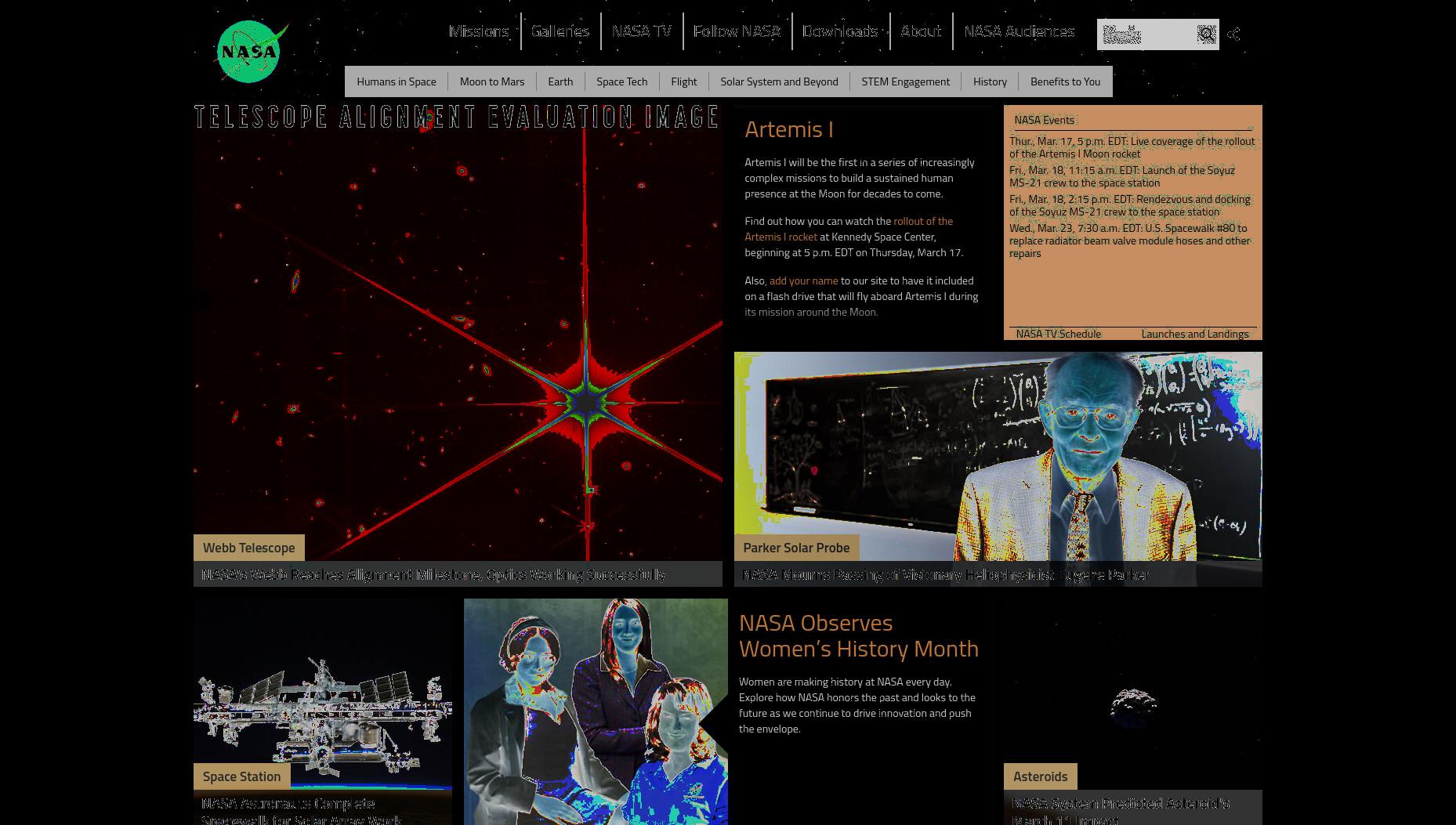Select the Earth topic

click(x=560, y=81)
